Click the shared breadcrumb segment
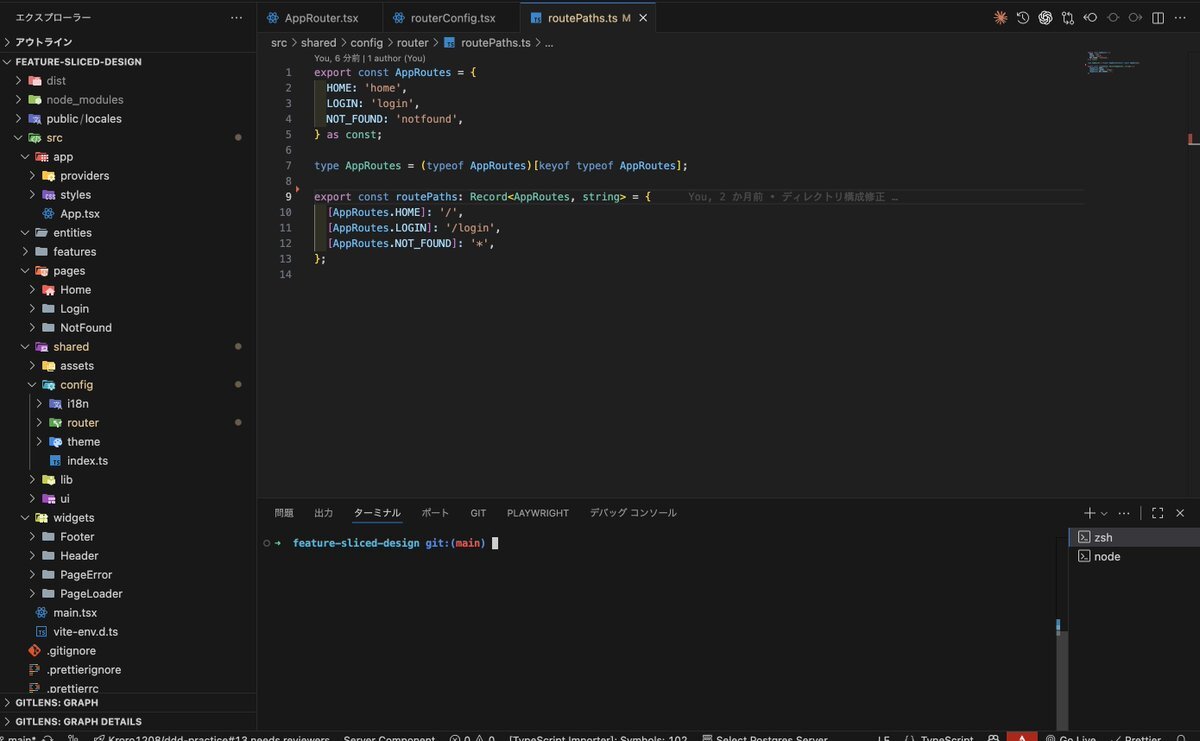Viewport: 1200px width, 741px height. (x=318, y=43)
